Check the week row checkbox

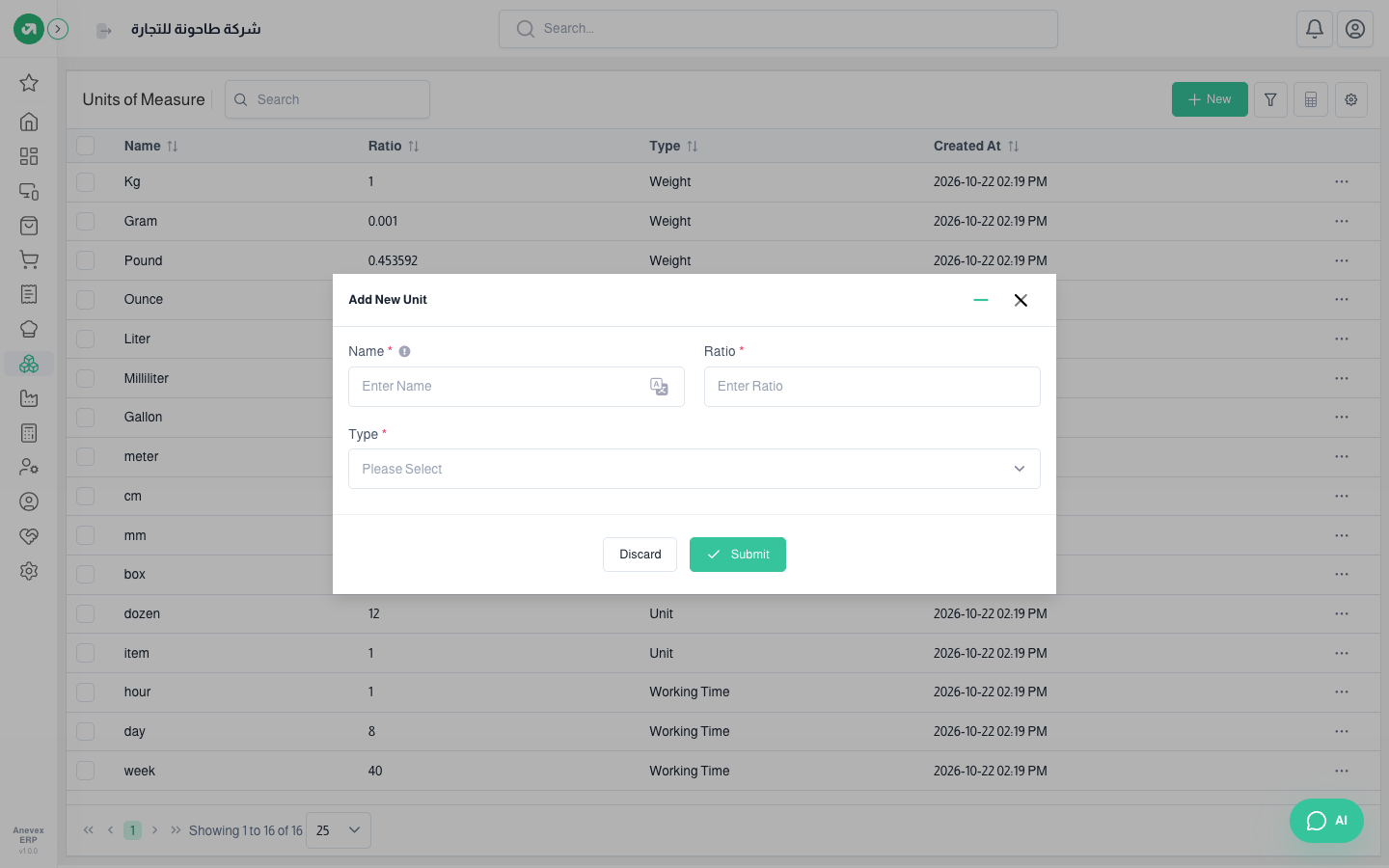coord(86,771)
